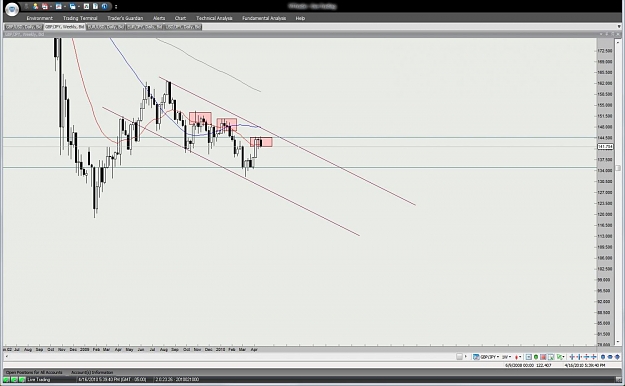Switch to the GBP/JPY Weekly Bid chart tab
625x386 pixels.
tap(65, 27)
